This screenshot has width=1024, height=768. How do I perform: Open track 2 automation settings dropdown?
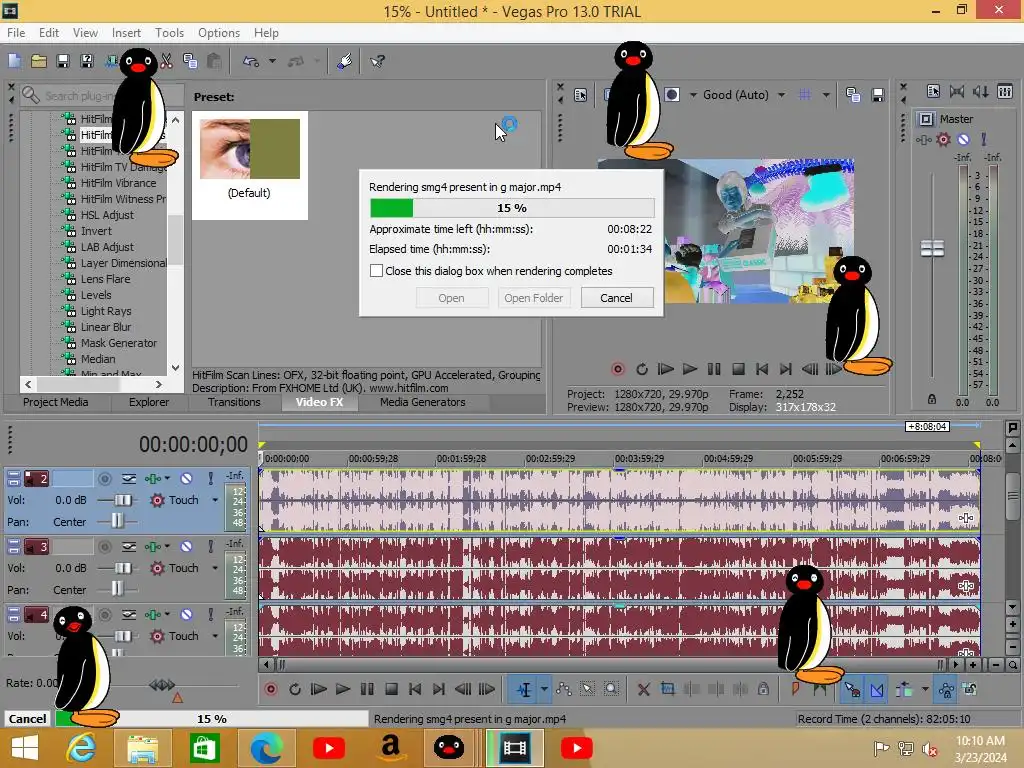(167, 479)
